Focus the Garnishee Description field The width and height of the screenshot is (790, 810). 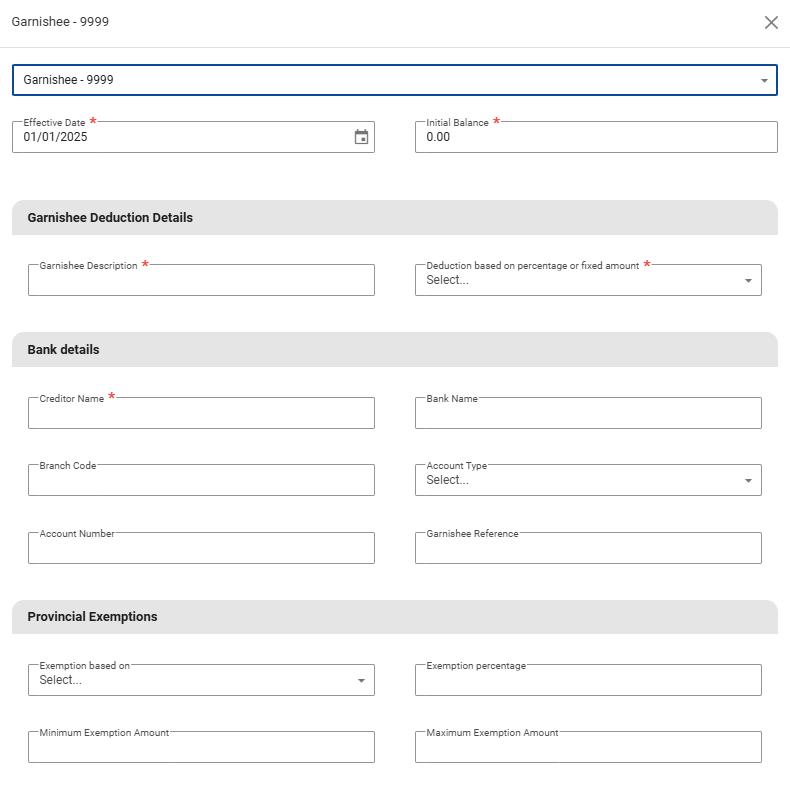[x=201, y=281]
